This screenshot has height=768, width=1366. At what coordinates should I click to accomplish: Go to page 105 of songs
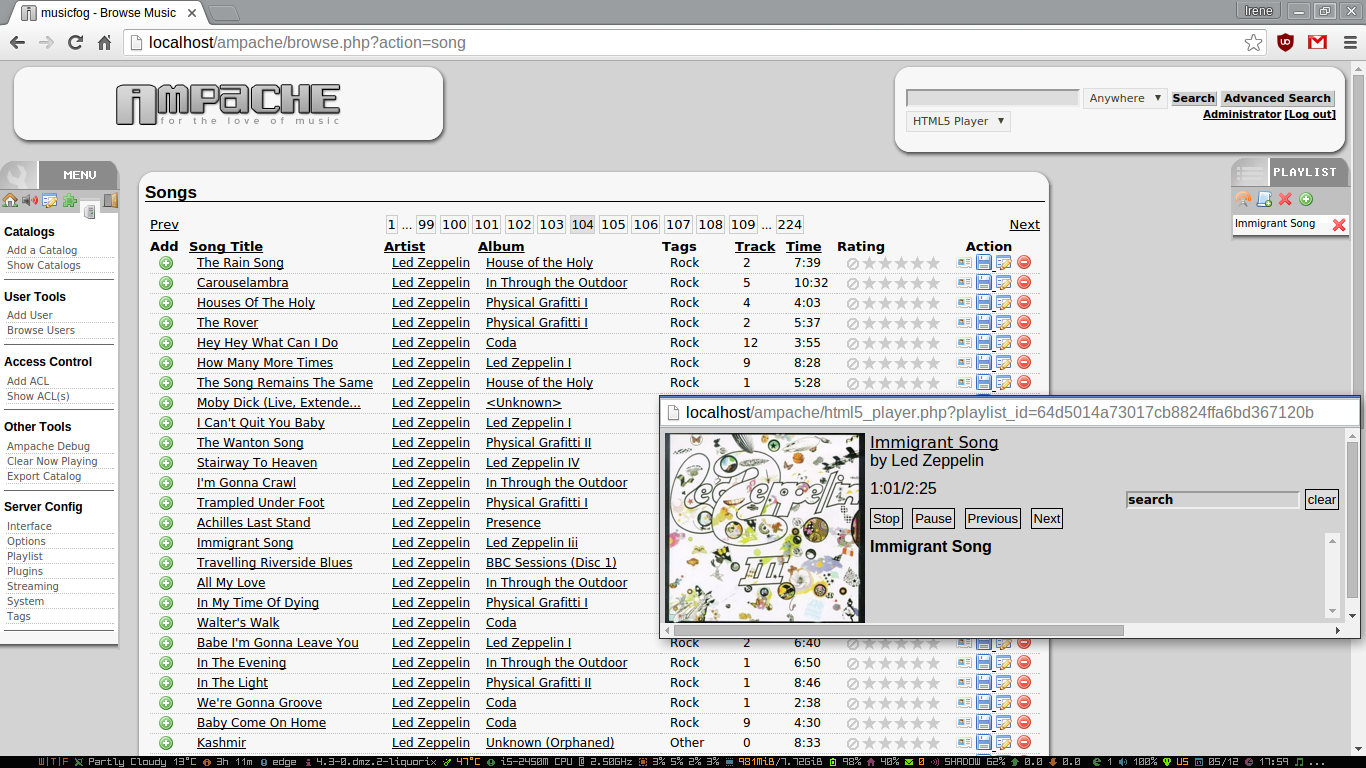613,225
